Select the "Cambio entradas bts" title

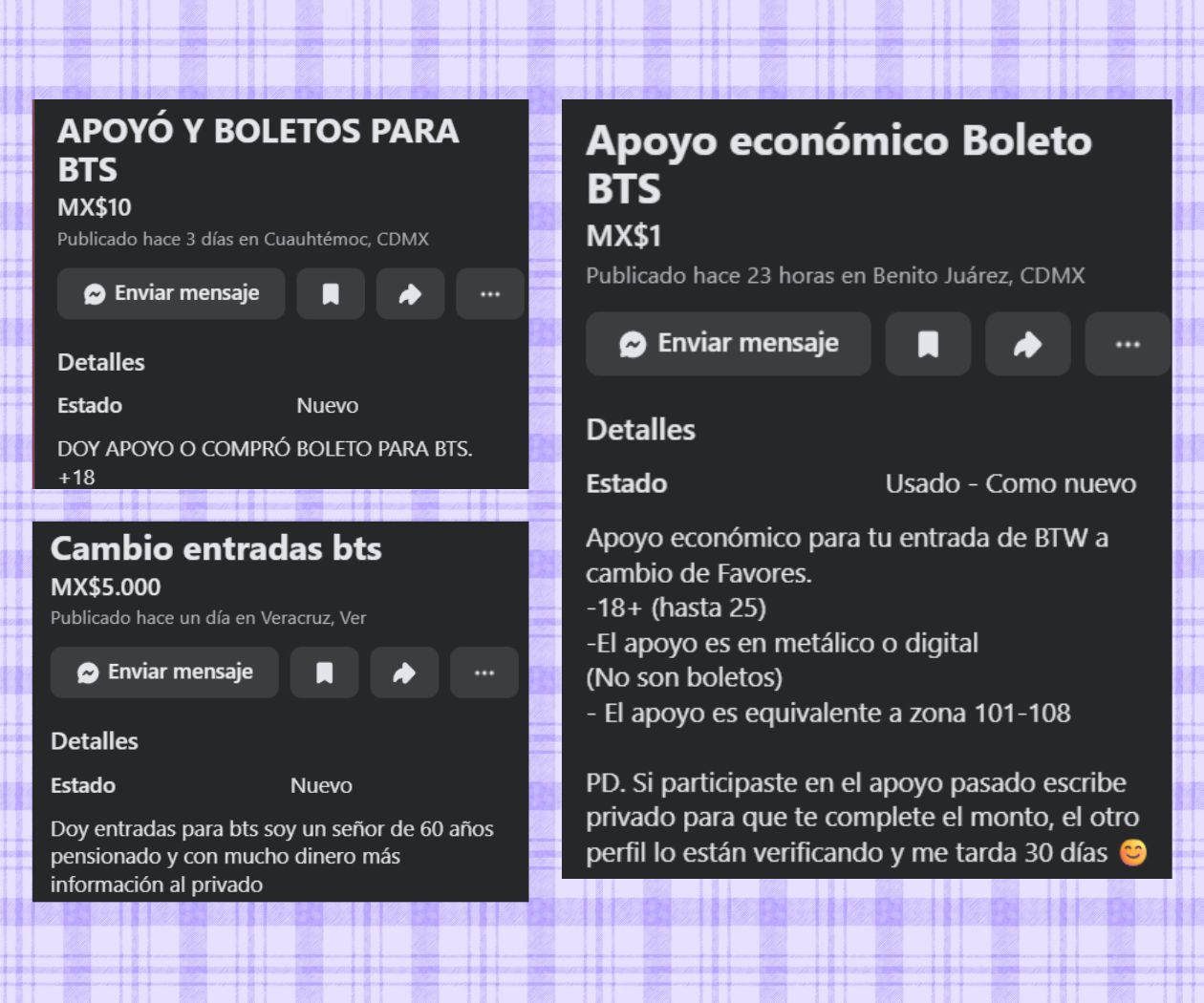point(216,548)
